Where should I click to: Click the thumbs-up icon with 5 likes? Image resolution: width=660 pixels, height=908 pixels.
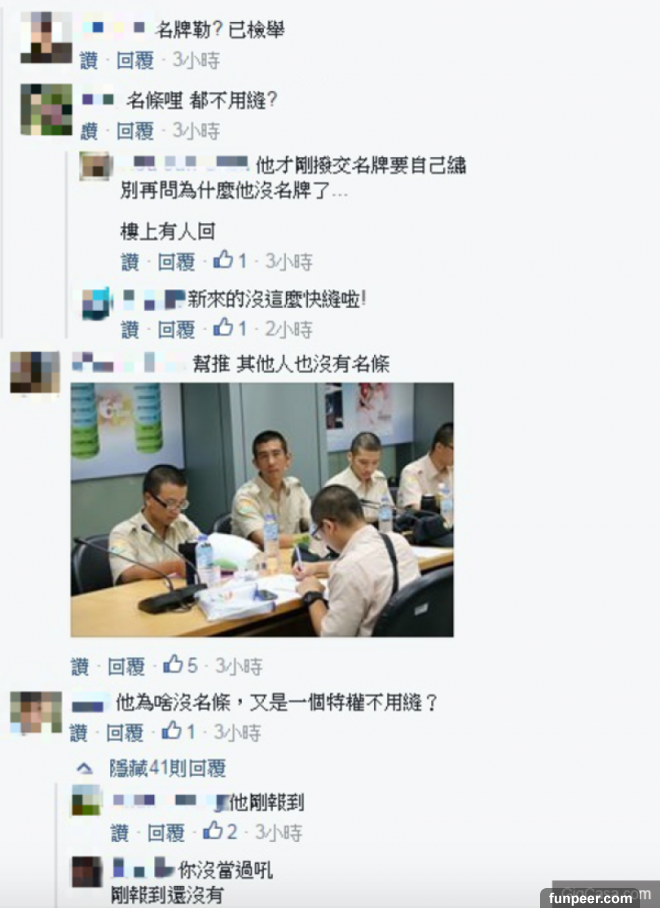(173, 664)
